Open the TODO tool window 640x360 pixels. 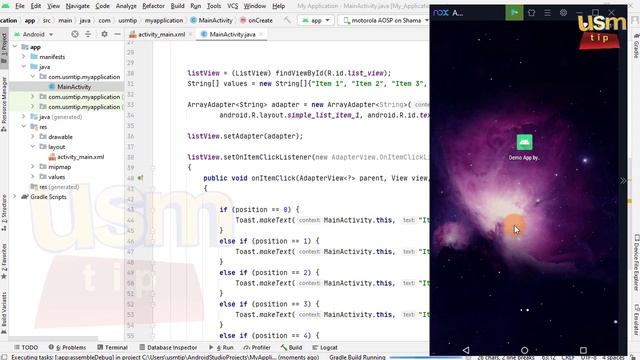click(x=26, y=347)
